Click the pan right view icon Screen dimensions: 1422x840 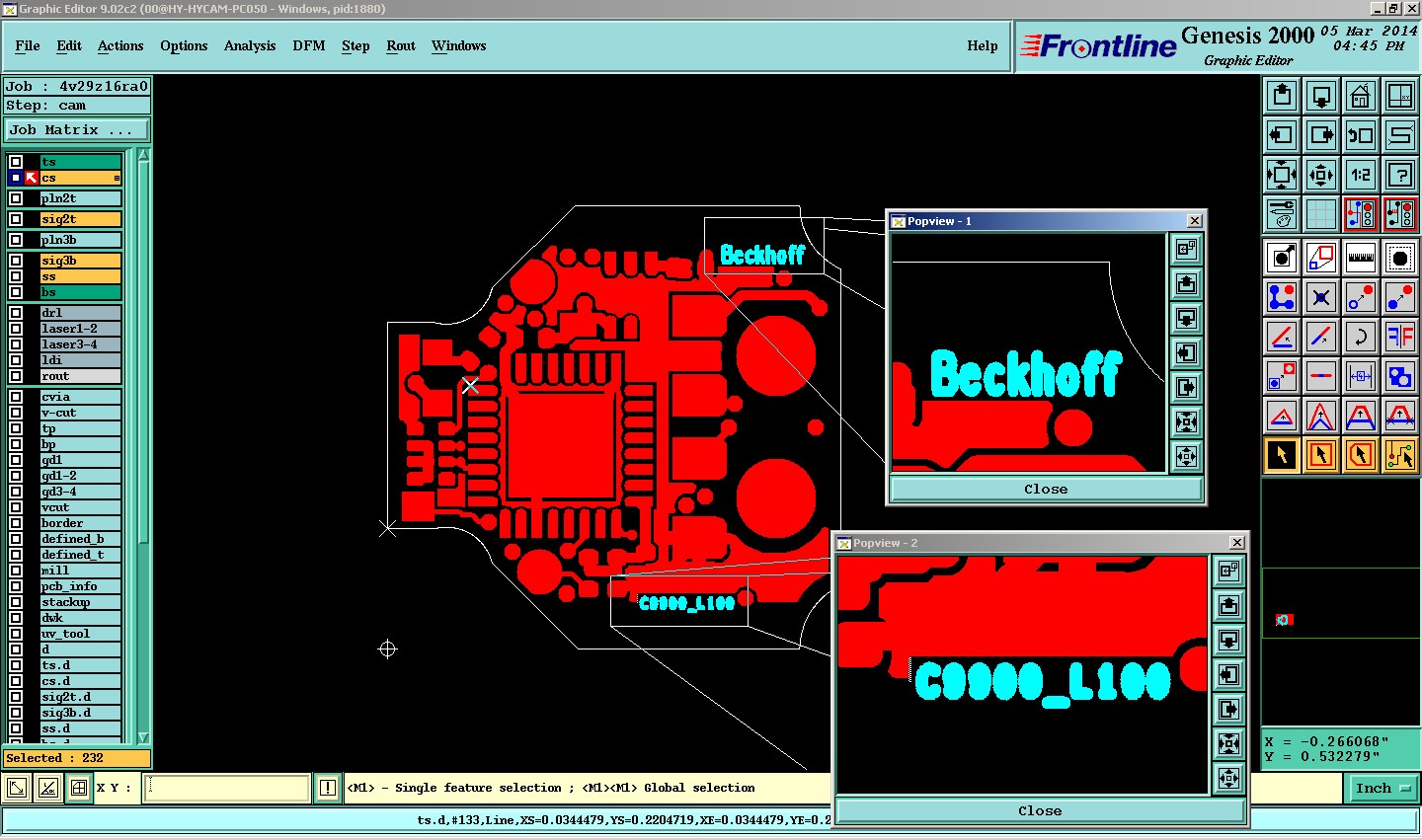point(1321,135)
